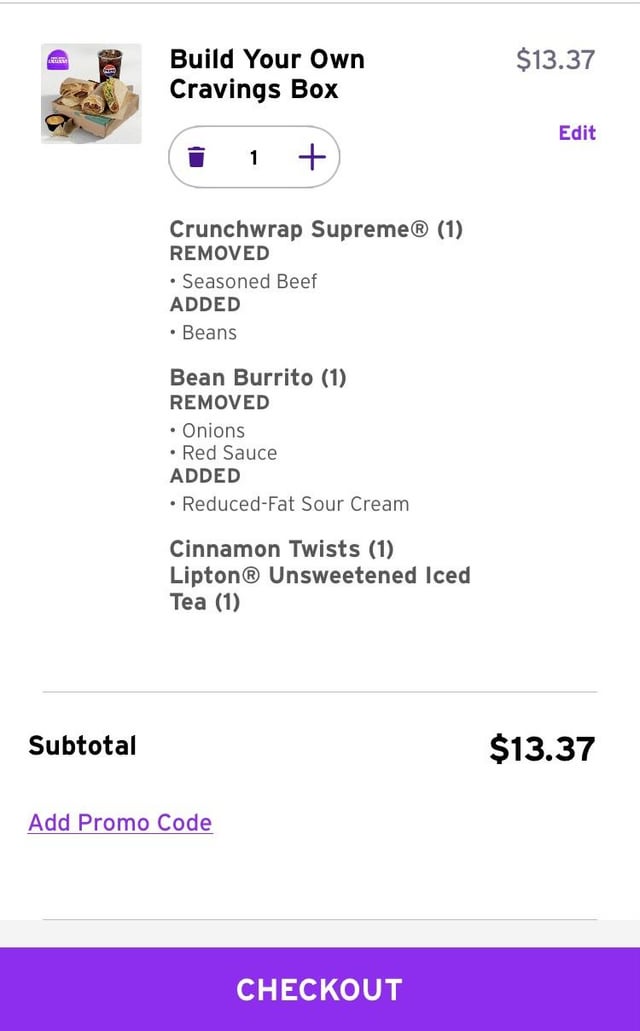Select the Build Your Own Cravings Box title
This screenshot has width=640, height=1031.
click(x=267, y=74)
